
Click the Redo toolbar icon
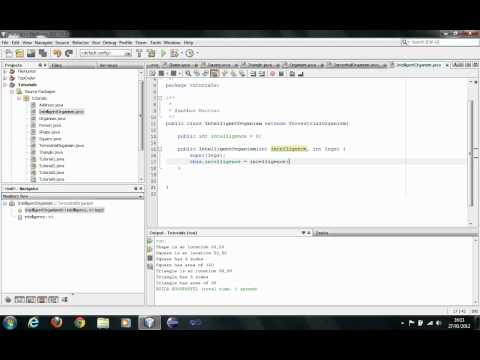tap(69, 53)
